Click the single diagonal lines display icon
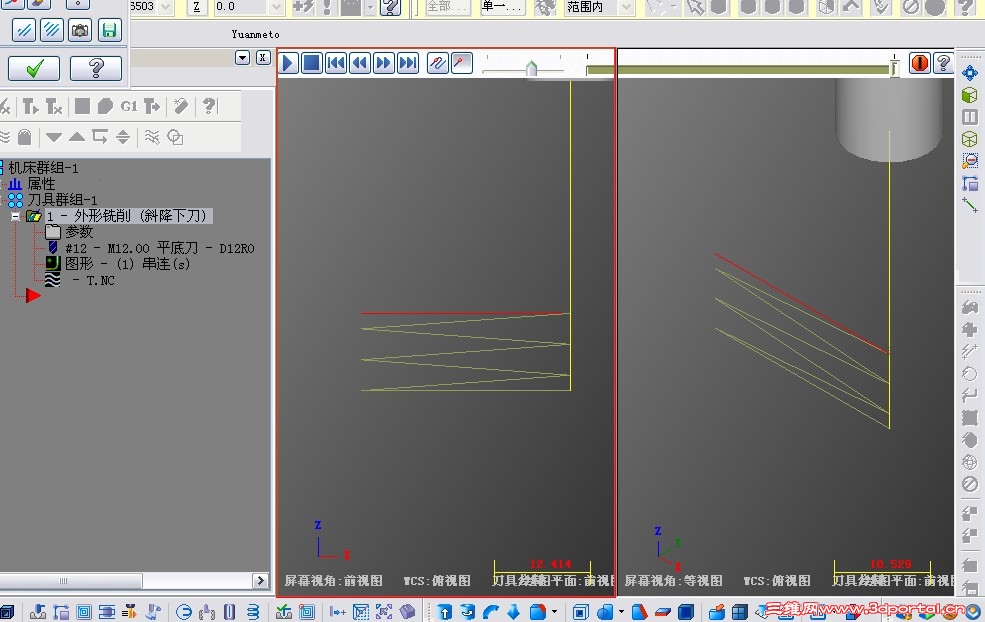This screenshot has height=622, width=985. [23, 30]
